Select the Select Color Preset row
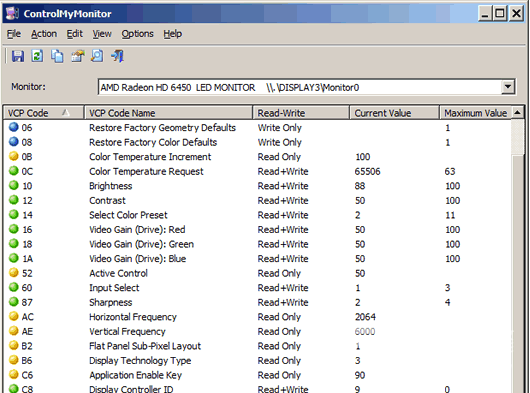The width and height of the screenshot is (530, 393). click(x=257, y=215)
